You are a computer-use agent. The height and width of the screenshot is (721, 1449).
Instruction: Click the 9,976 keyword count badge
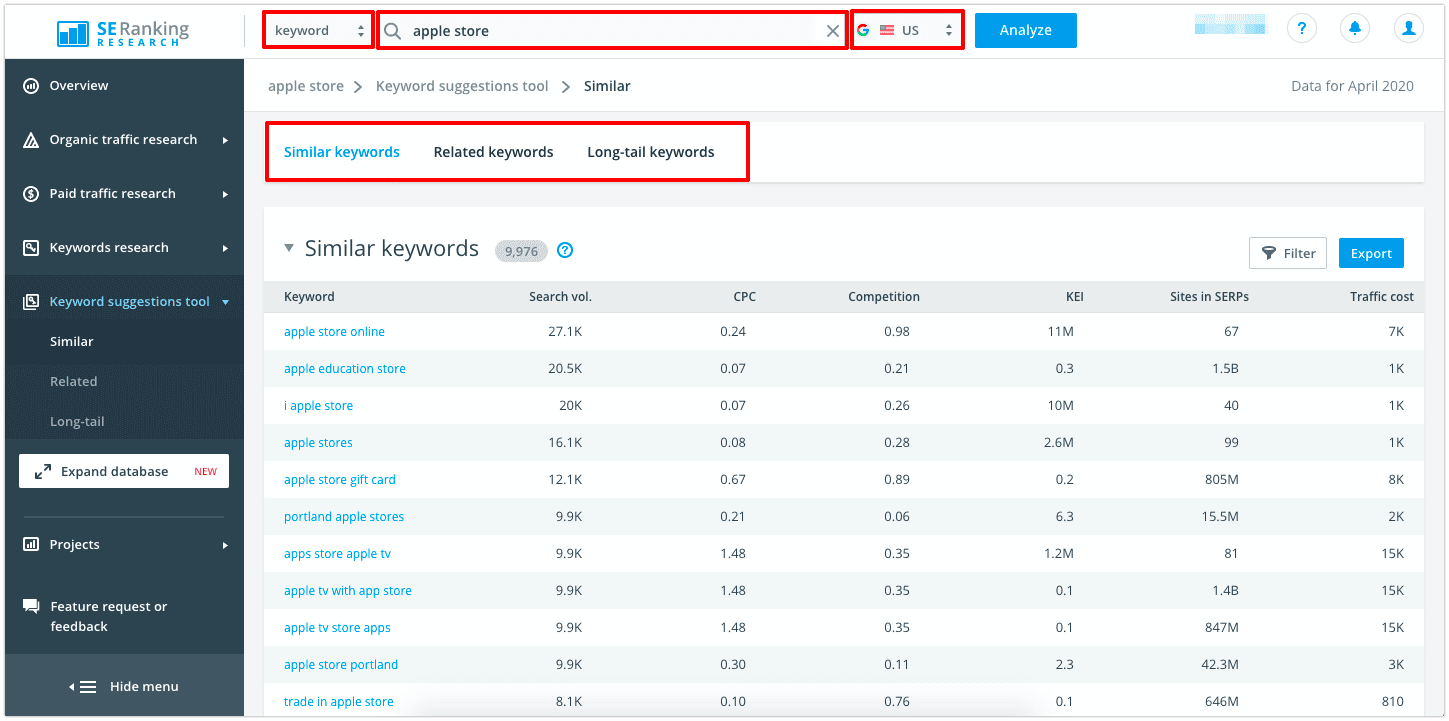click(521, 251)
